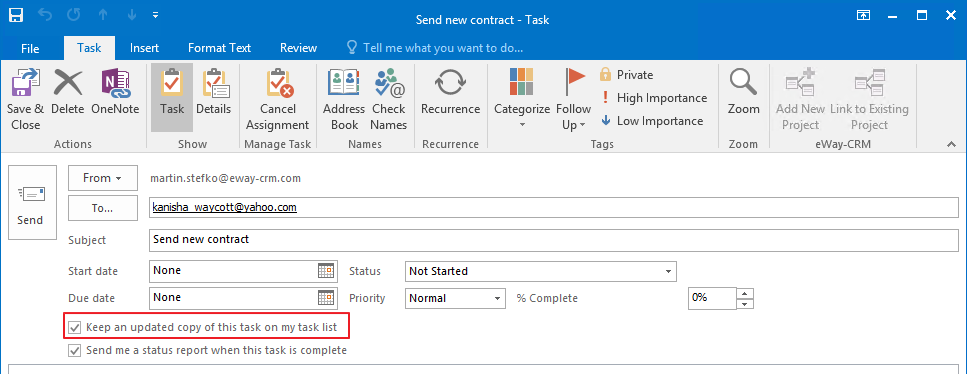The height and width of the screenshot is (374, 967).
Task: Select the Task ribbon tab
Action: click(x=89, y=48)
